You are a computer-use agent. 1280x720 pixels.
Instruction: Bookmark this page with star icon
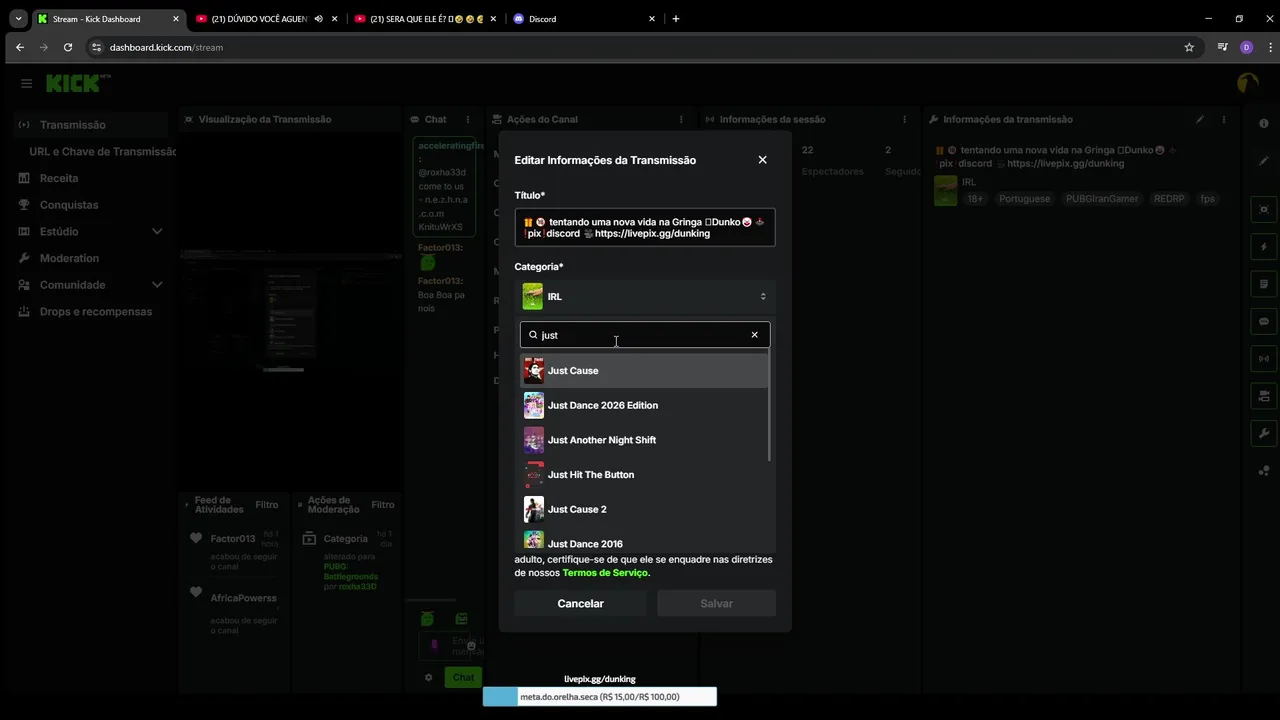click(1189, 47)
